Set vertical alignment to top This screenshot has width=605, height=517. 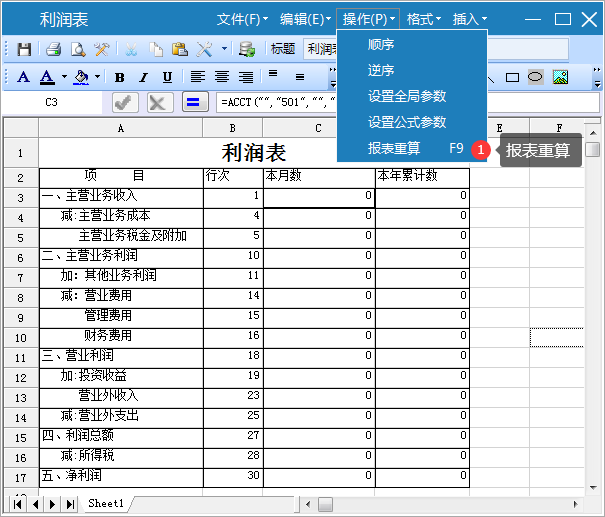[273, 73]
